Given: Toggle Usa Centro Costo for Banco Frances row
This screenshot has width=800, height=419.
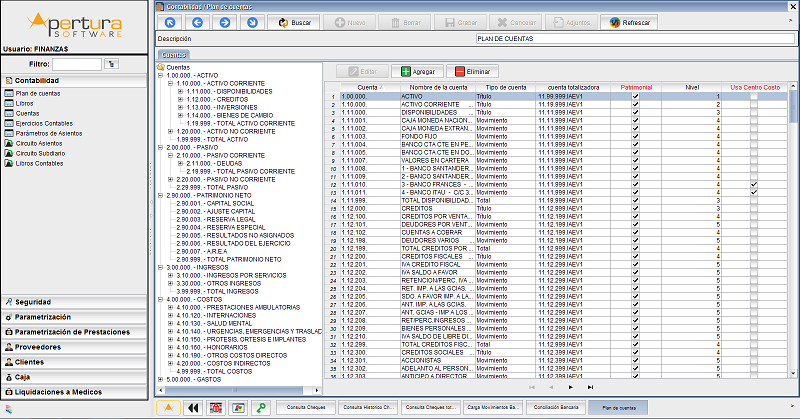Looking at the screenshot, I should click(x=754, y=184).
